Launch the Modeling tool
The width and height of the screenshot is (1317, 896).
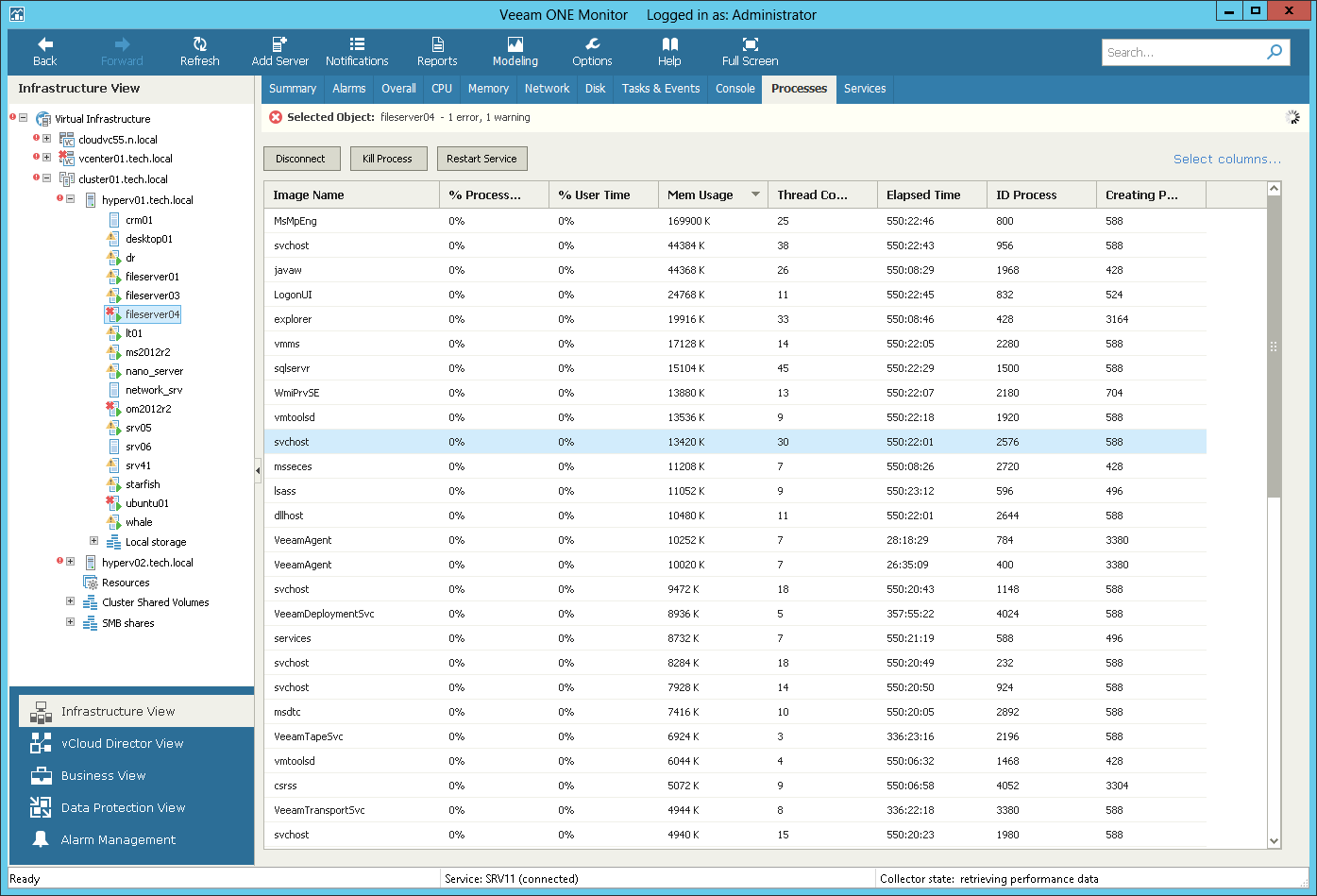coord(515,51)
